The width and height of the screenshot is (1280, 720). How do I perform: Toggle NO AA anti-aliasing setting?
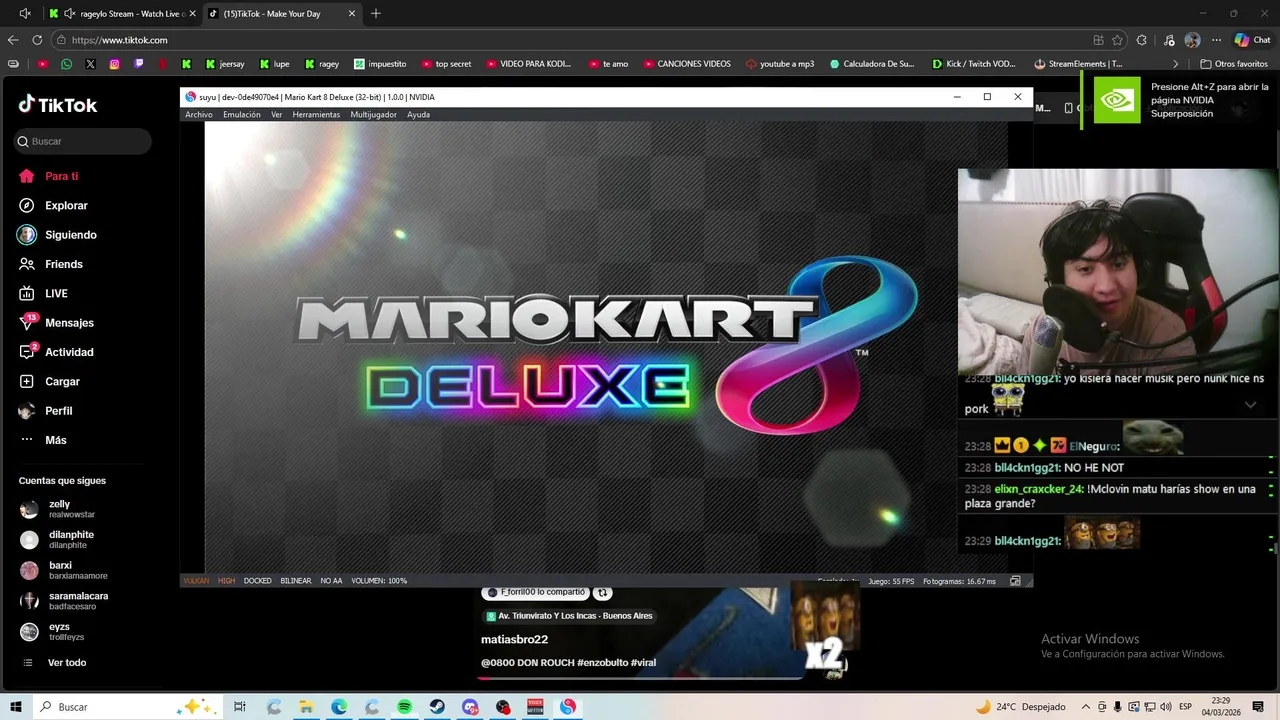(x=331, y=581)
